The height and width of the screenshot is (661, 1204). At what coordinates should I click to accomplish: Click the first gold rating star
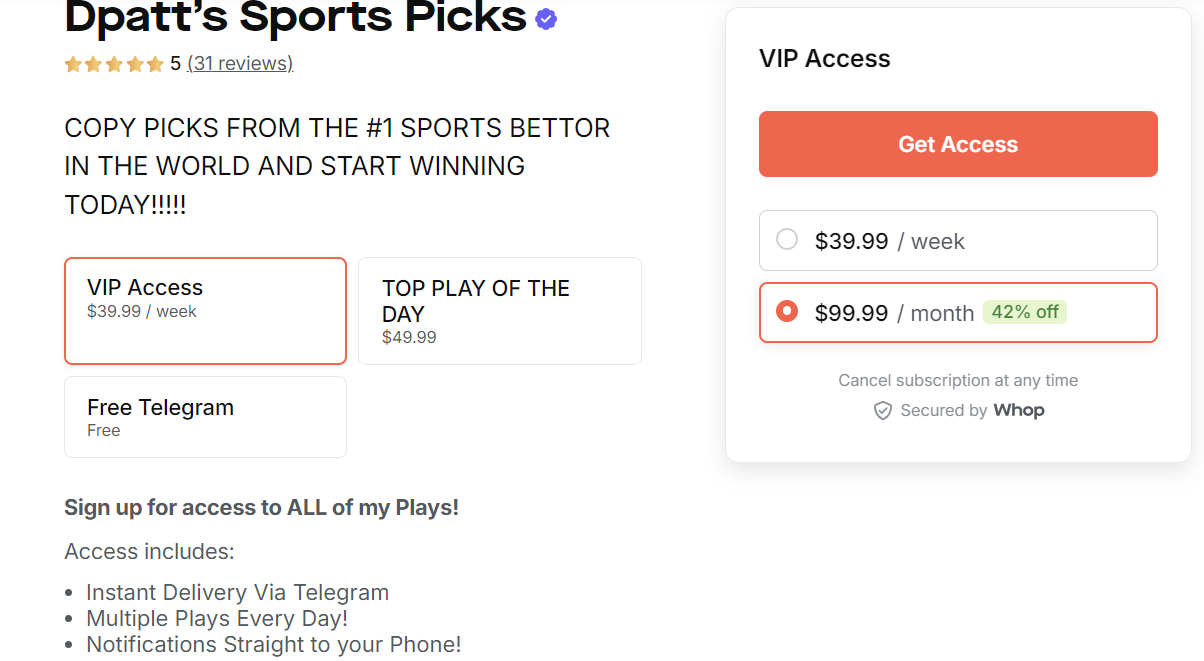73,65
